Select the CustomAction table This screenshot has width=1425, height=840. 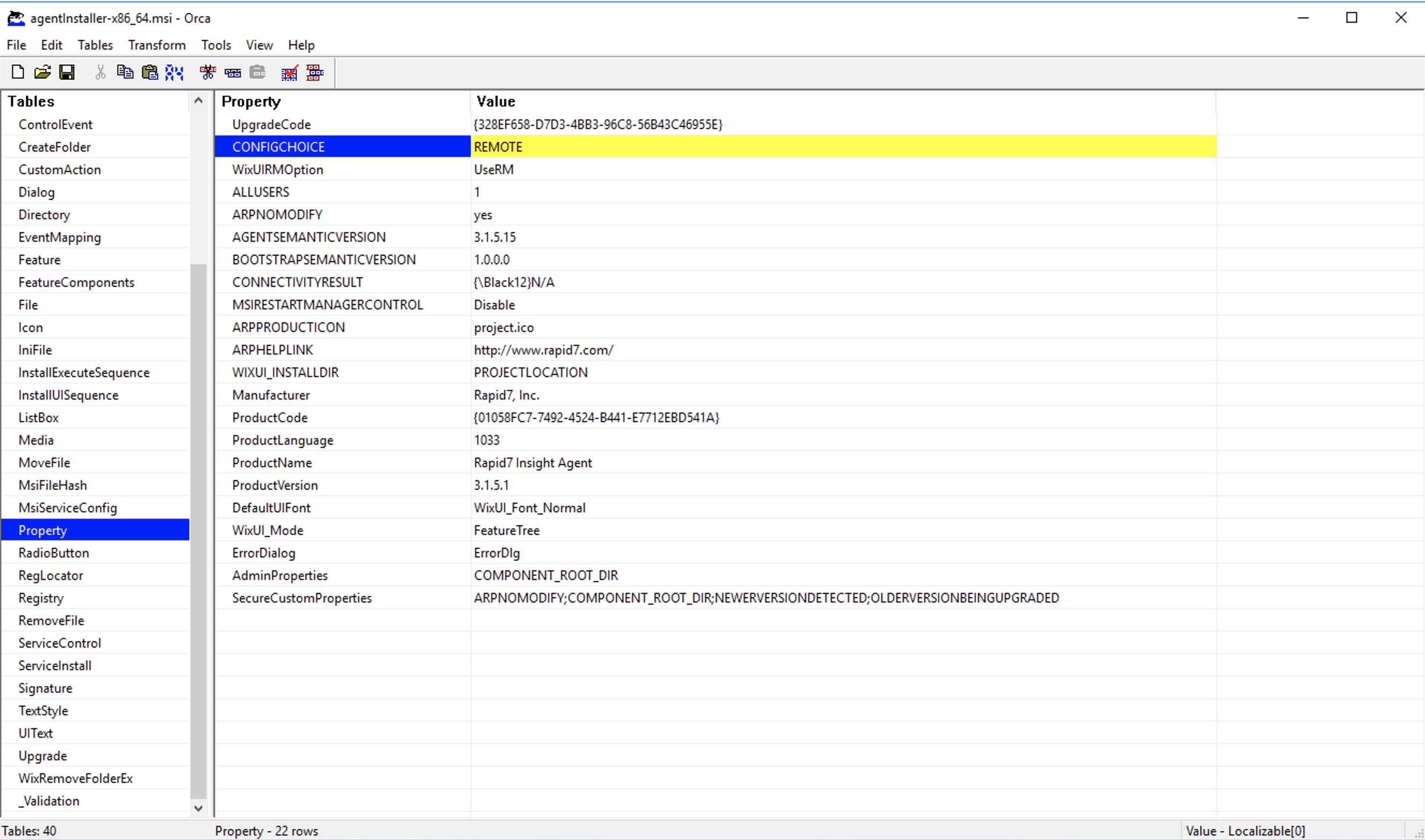click(x=60, y=169)
